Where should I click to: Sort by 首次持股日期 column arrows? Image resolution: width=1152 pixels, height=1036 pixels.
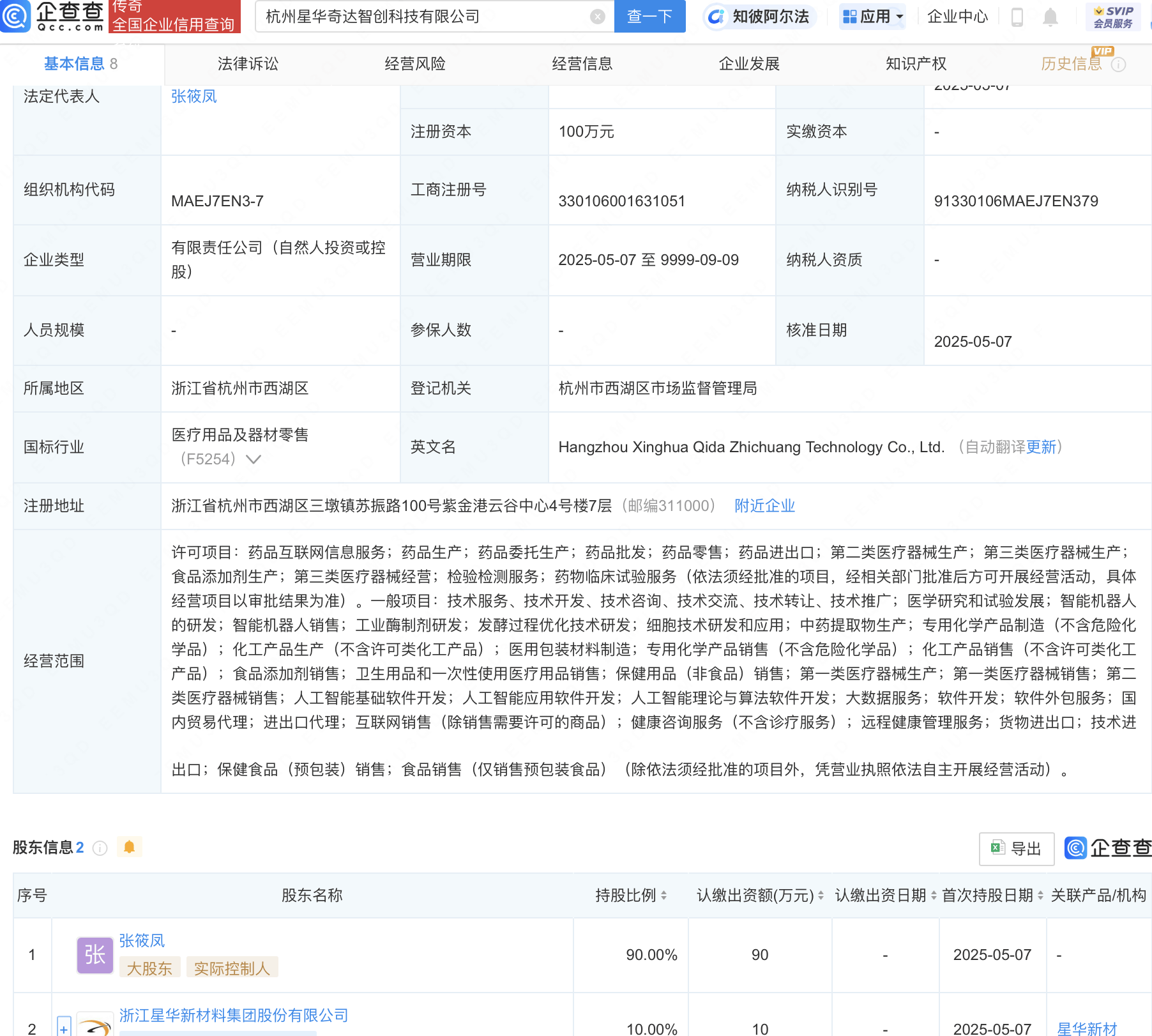[x=1040, y=895]
